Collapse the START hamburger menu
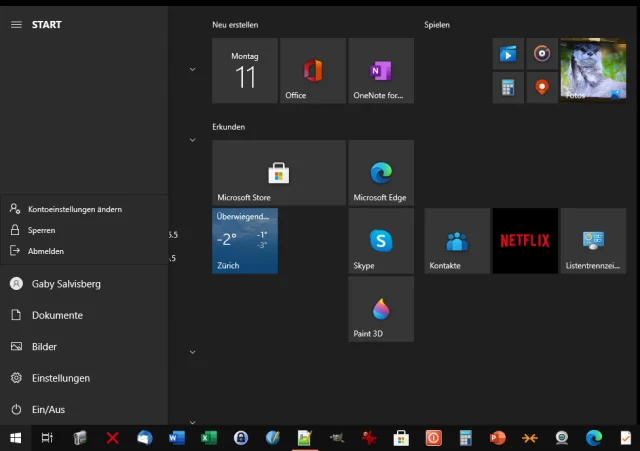The image size is (640, 451). [x=16, y=25]
